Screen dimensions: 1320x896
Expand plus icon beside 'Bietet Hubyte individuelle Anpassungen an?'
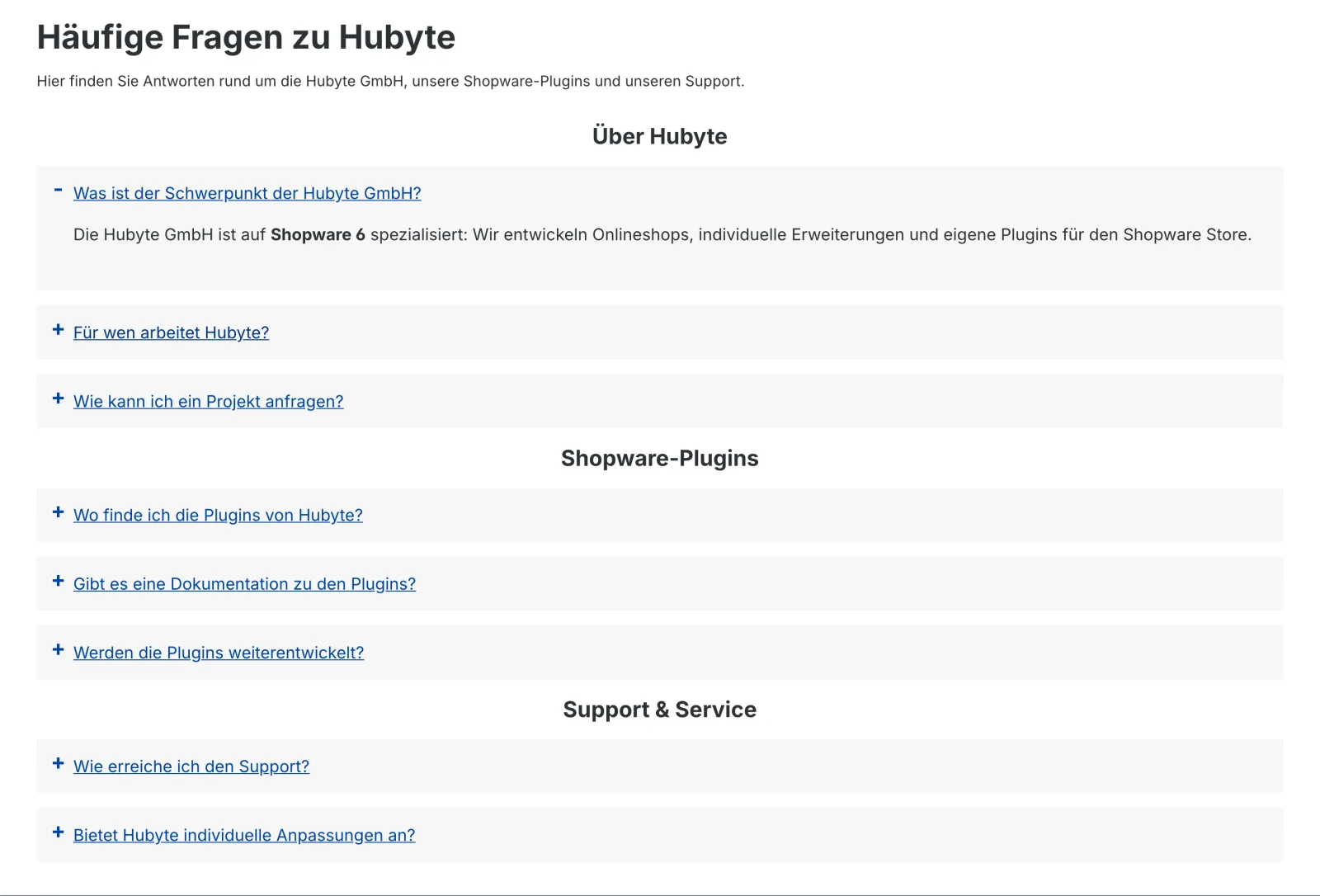58,832
